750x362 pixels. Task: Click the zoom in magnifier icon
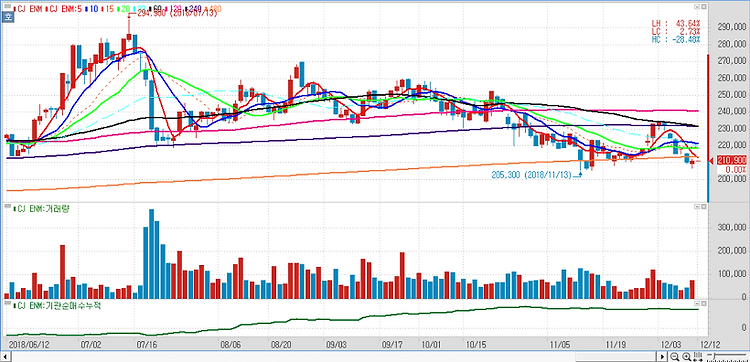[686, 356]
